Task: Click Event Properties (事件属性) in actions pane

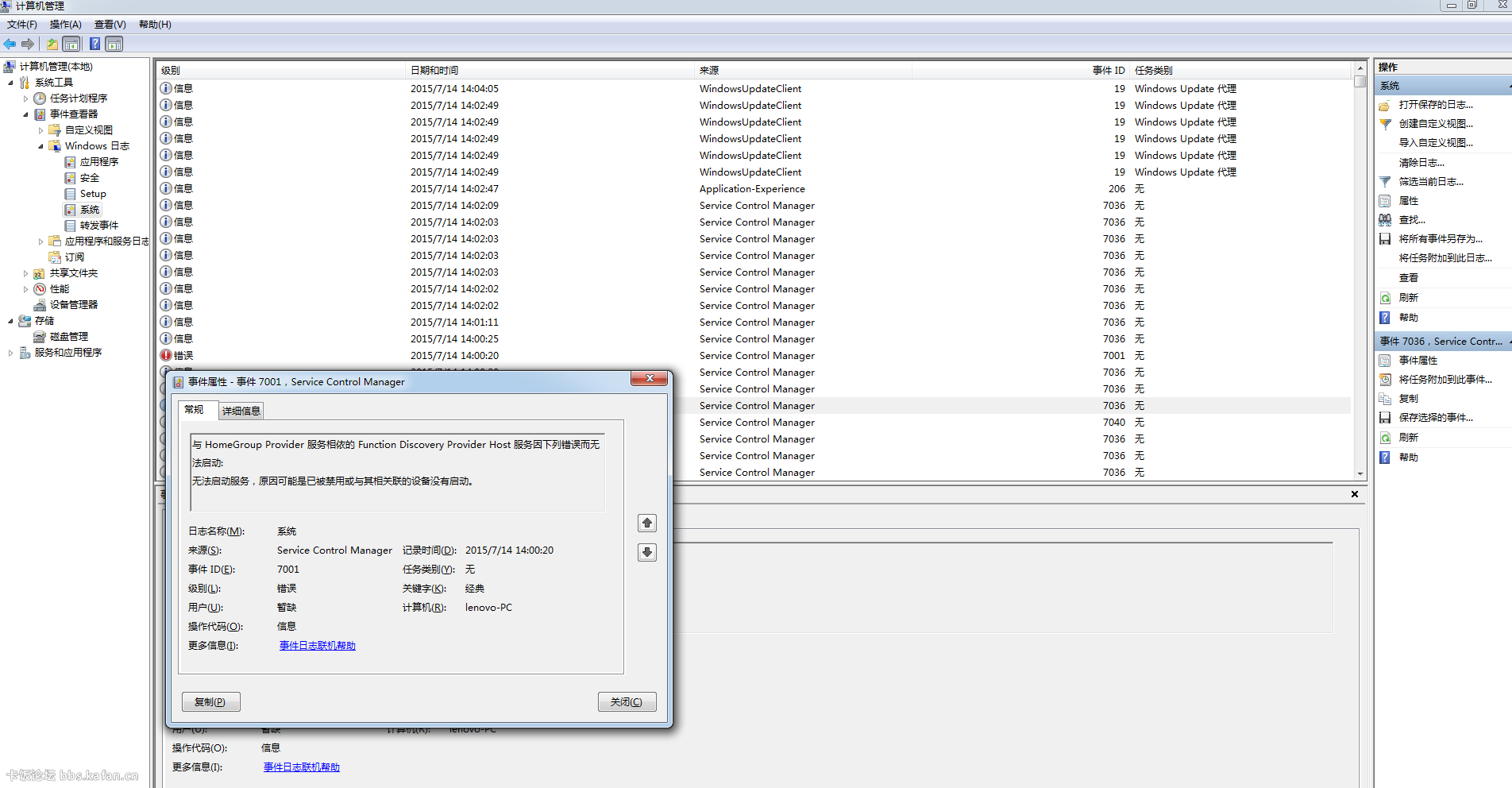Action: tap(1418, 361)
